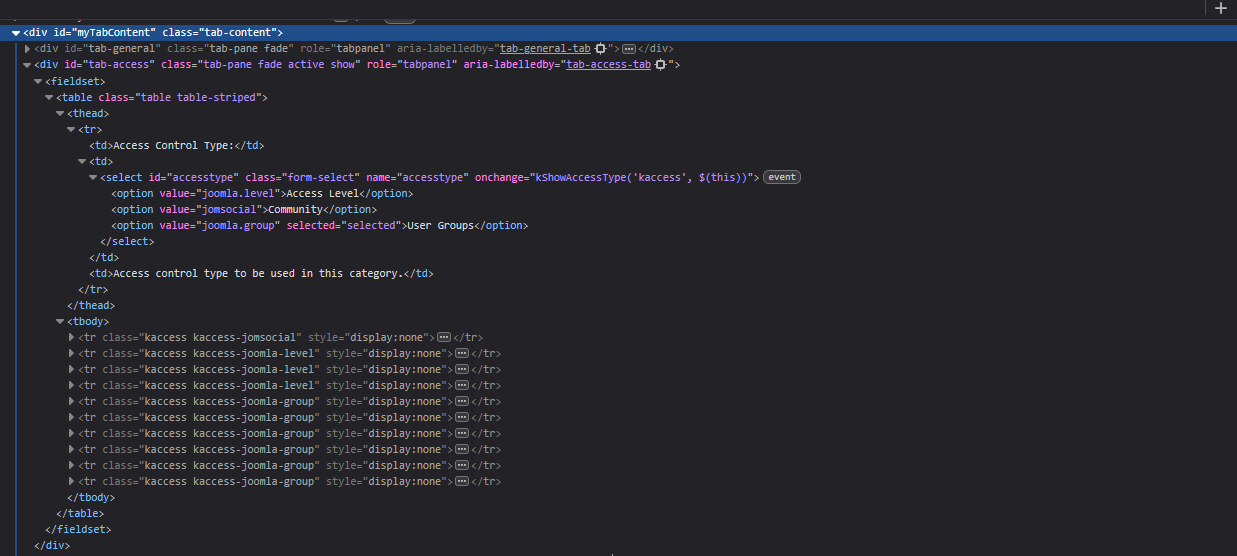Collapse the fieldset node
Image resolution: width=1237 pixels, height=556 pixels.
click(x=38, y=81)
